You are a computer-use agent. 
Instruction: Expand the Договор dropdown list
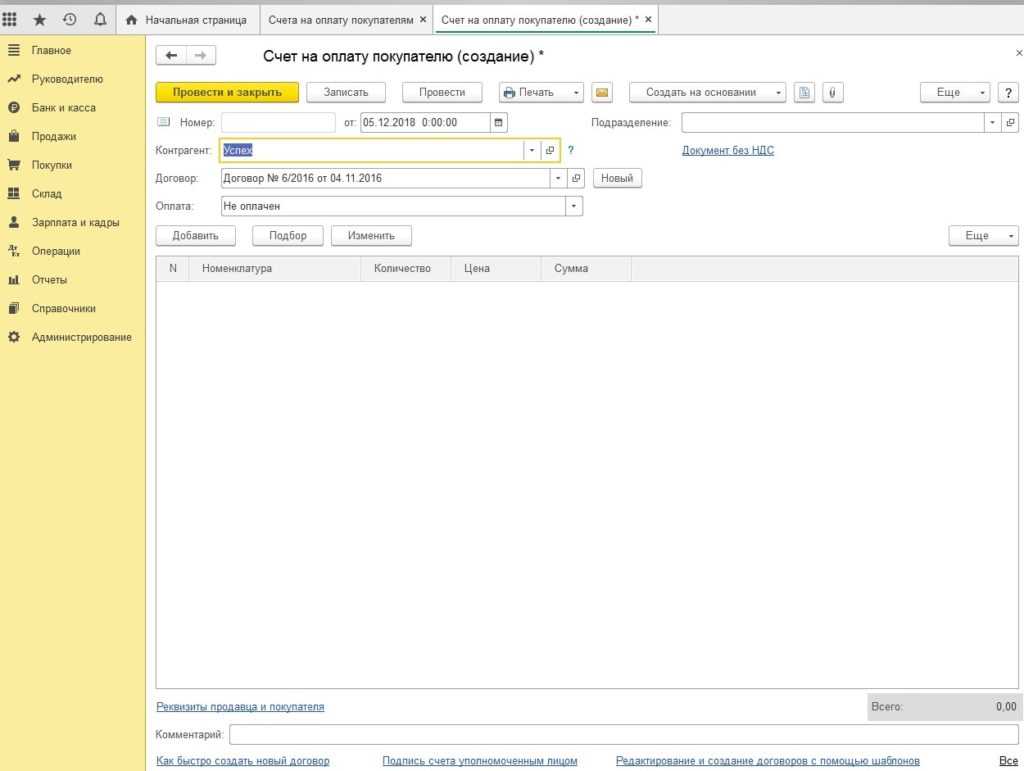pyautogui.click(x=558, y=178)
